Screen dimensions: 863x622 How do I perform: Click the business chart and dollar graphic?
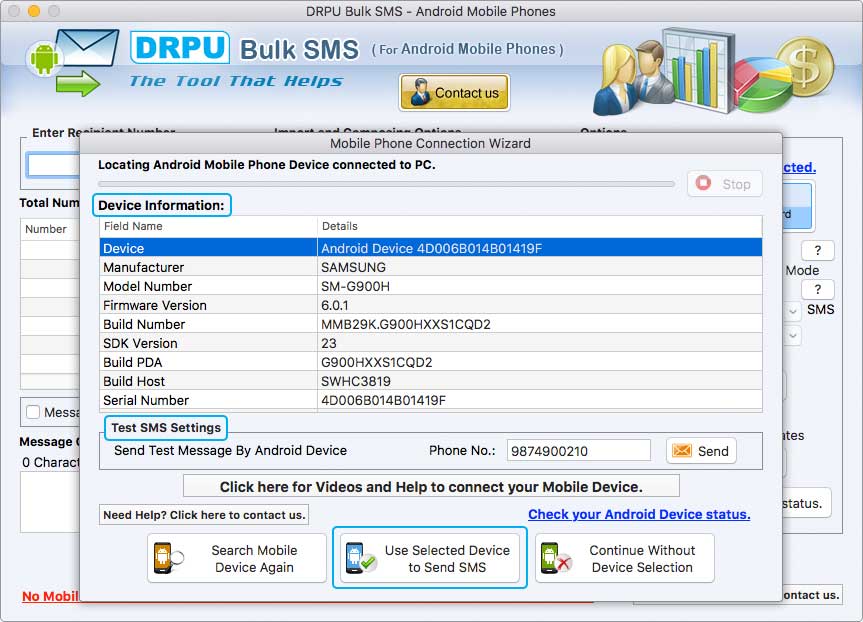click(713, 72)
